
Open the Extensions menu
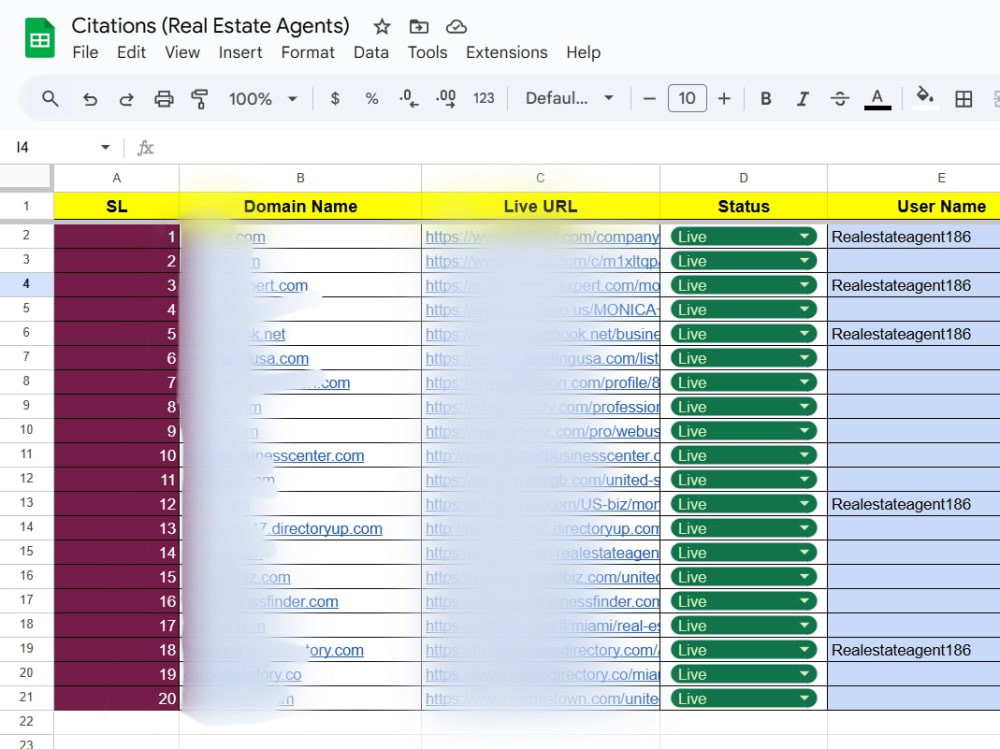[x=506, y=52]
